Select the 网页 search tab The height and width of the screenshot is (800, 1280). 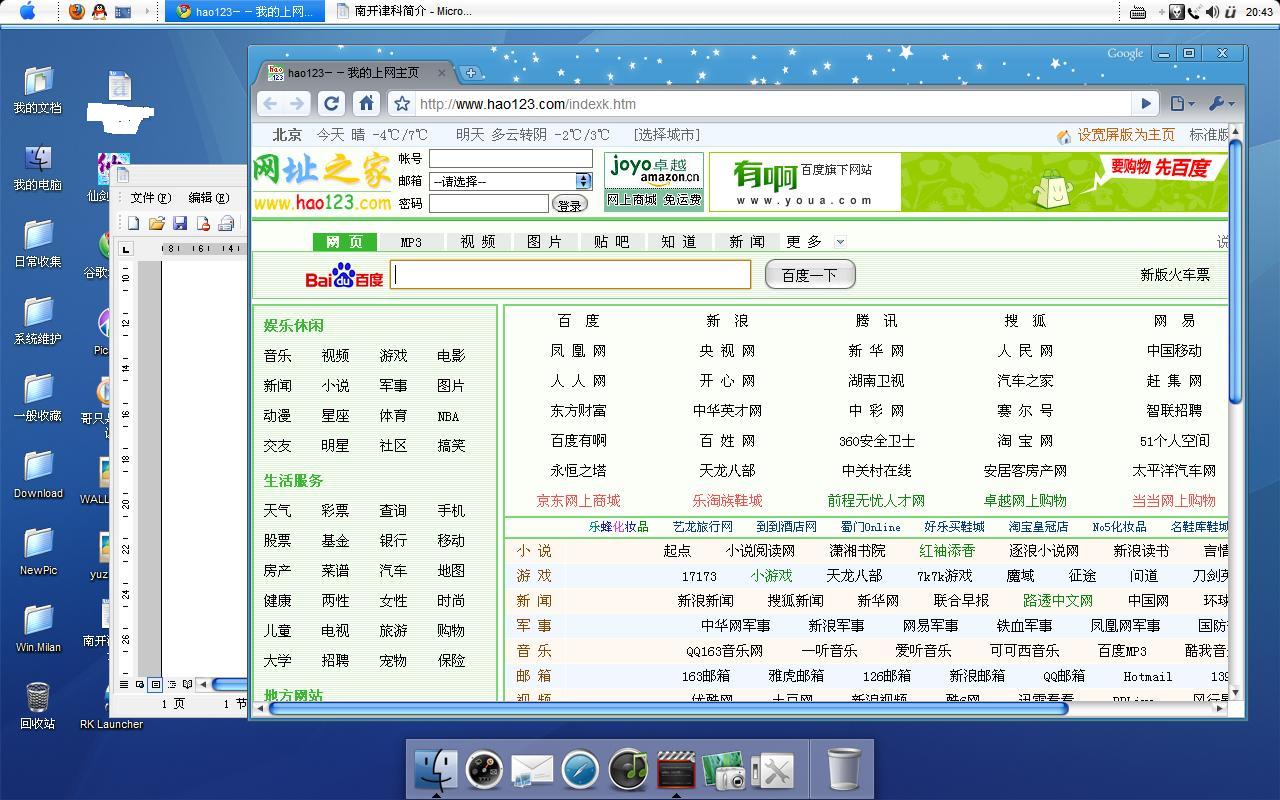(x=344, y=242)
